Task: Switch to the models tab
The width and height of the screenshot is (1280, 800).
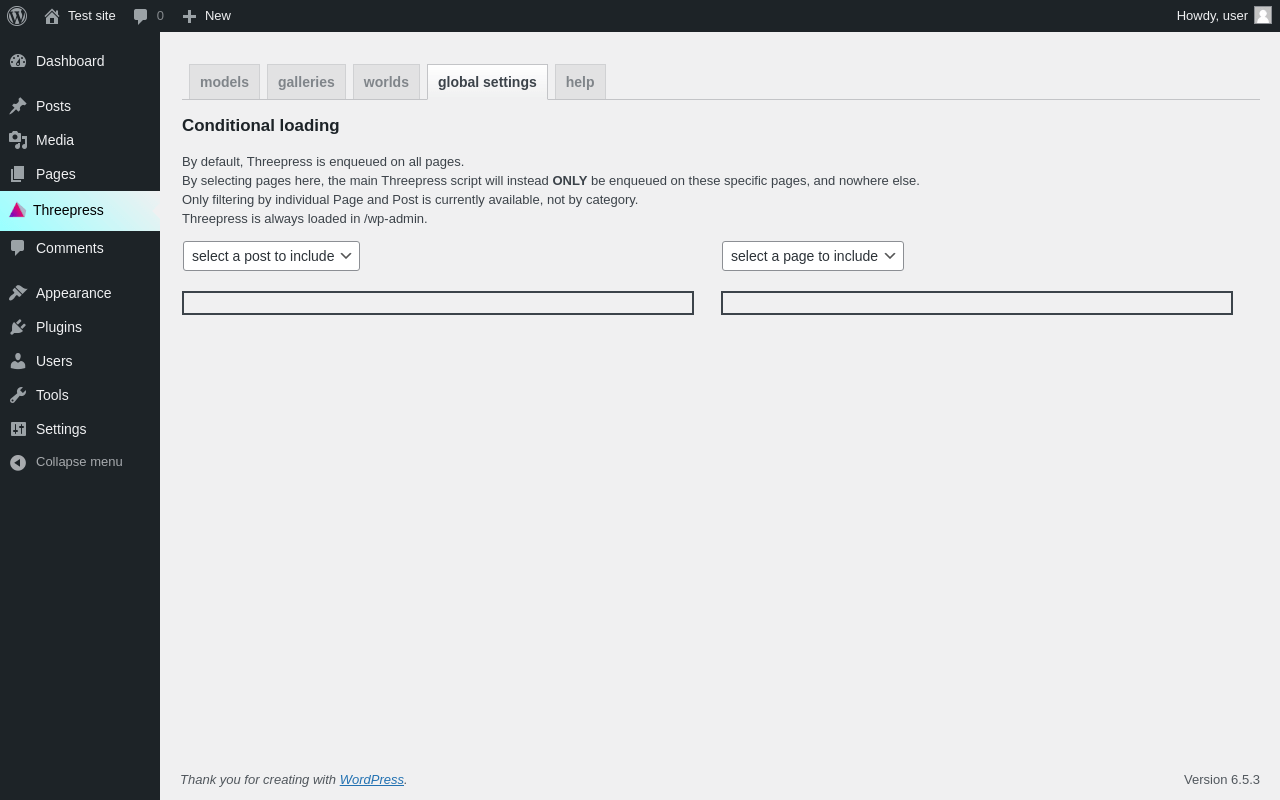Action: [224, 82]
